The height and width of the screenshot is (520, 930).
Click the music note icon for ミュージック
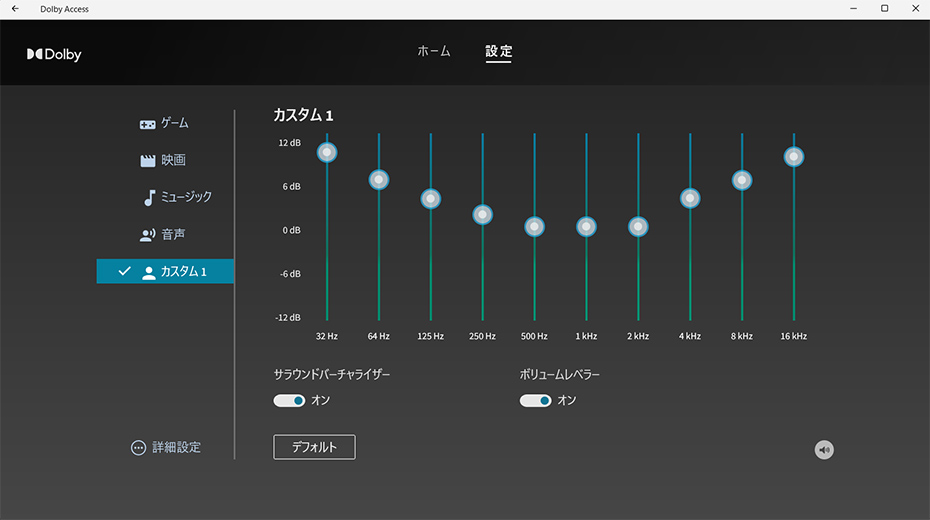click(x=148, y=197)
